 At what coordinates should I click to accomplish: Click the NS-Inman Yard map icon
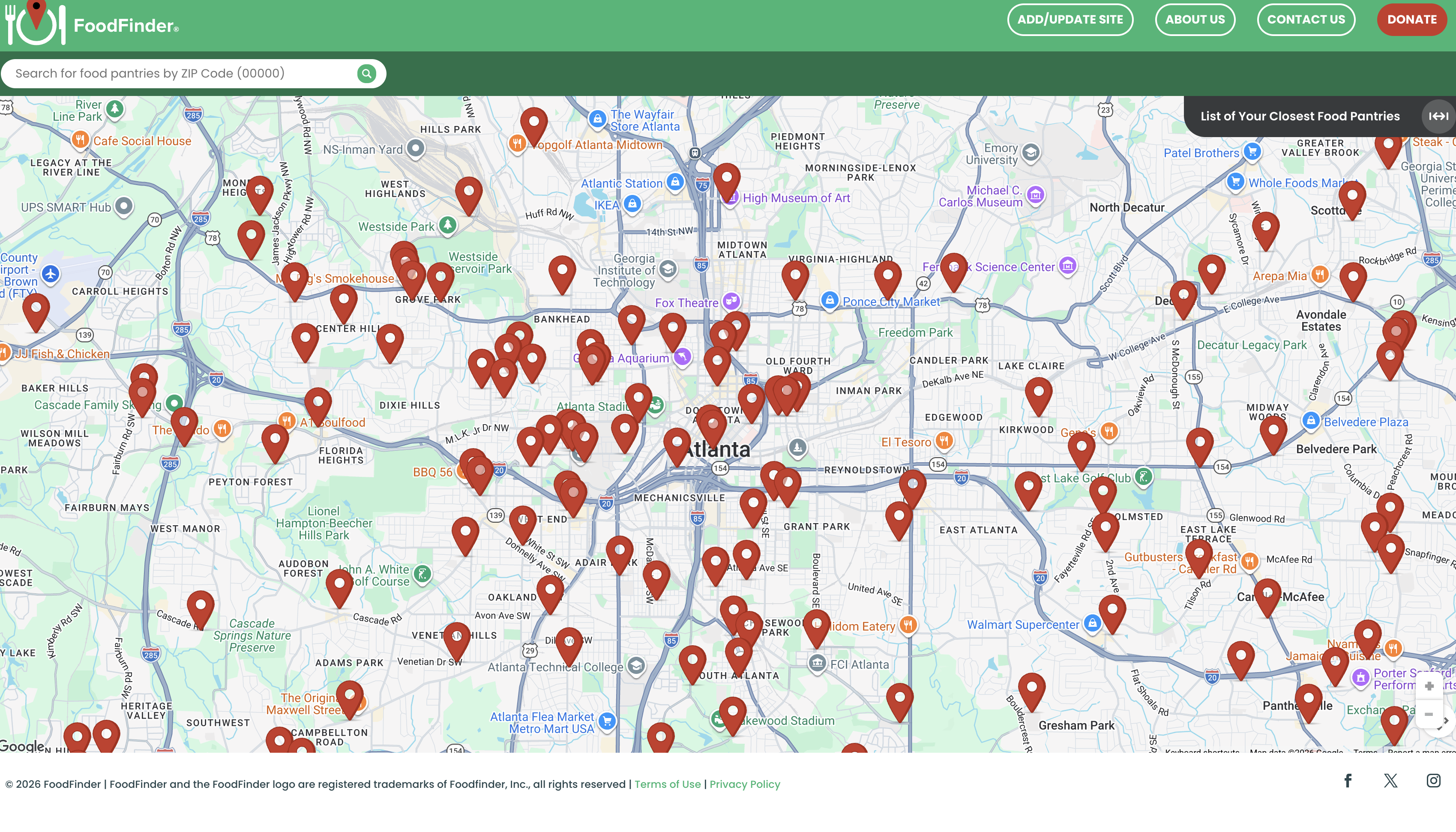coord(416,149)
